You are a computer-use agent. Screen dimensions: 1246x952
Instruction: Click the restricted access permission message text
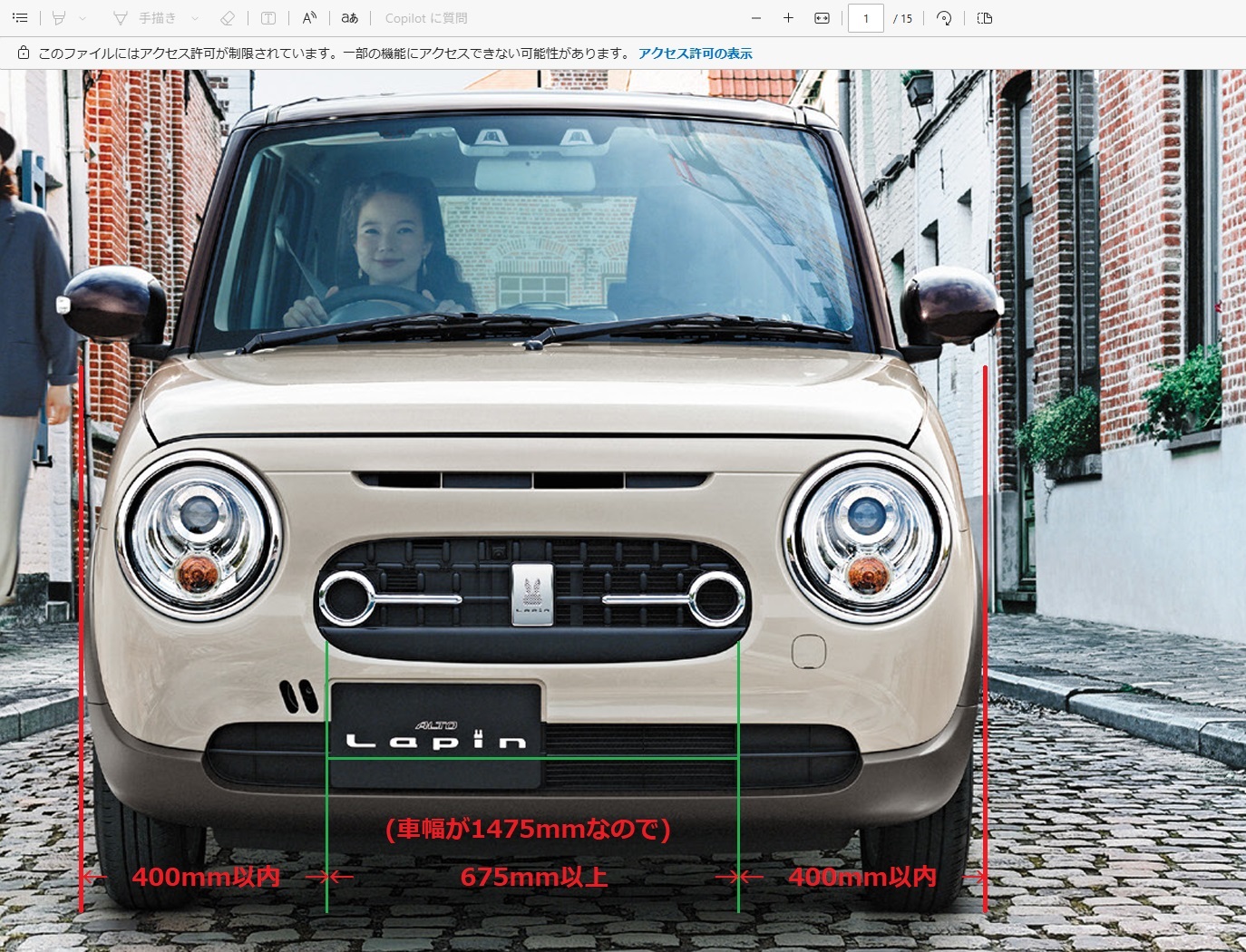335,53
